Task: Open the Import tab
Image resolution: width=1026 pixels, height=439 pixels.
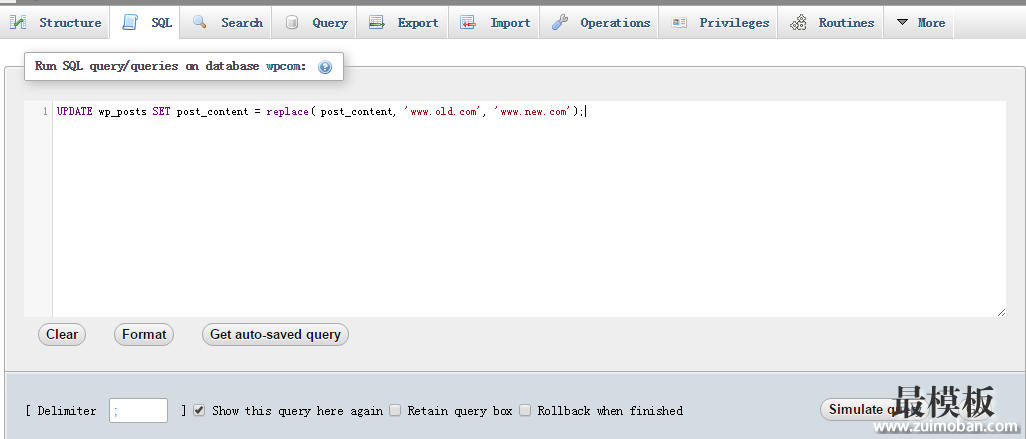Action: pos(495,23)
